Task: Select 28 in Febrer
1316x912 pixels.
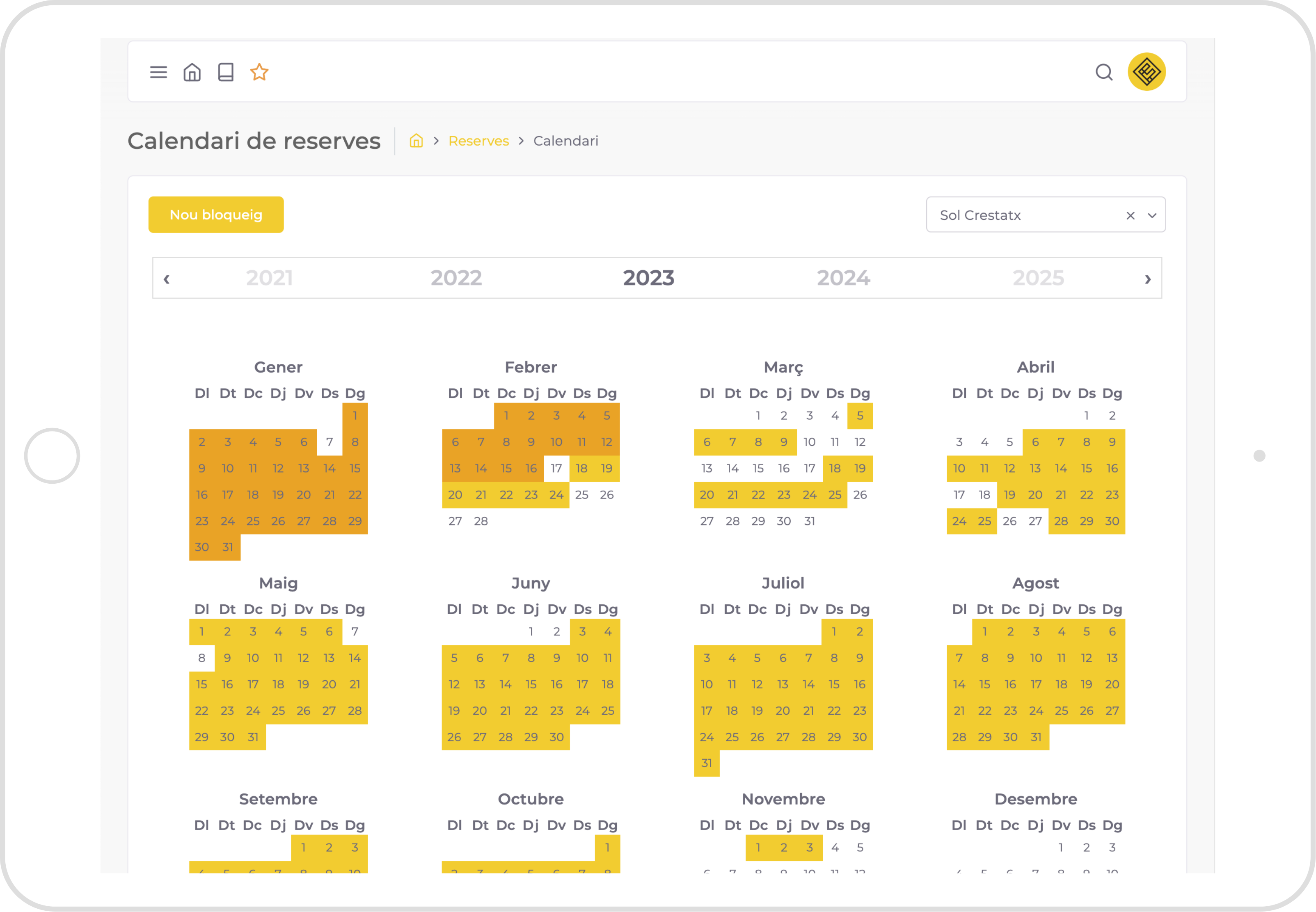Action: pyautogui.click(x=481, y=521)
